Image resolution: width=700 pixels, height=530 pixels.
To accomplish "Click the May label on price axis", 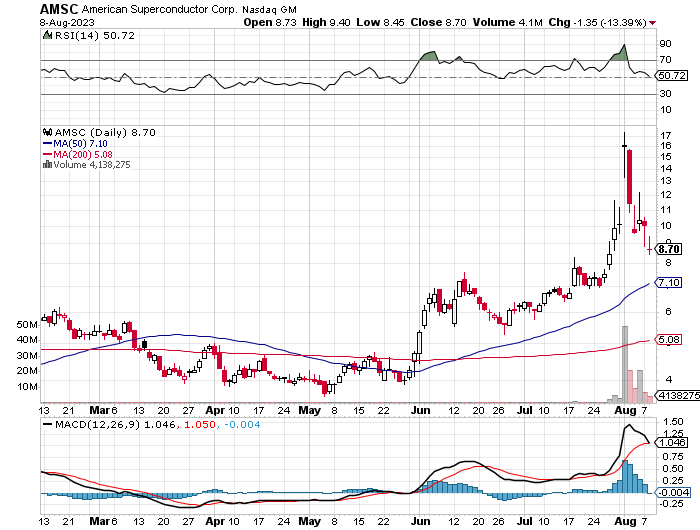I will 309,410.
